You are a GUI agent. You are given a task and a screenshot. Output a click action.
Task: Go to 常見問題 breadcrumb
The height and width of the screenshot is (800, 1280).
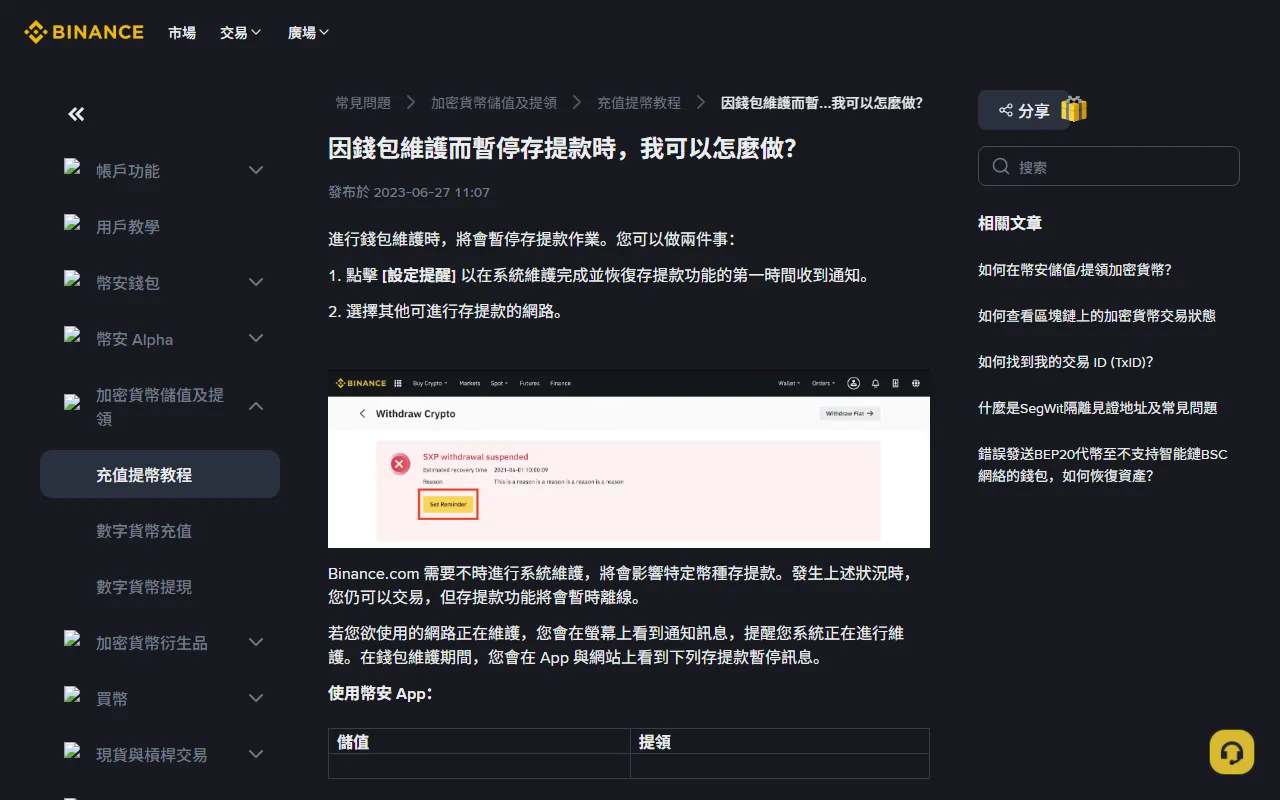(x=363, y=103)
